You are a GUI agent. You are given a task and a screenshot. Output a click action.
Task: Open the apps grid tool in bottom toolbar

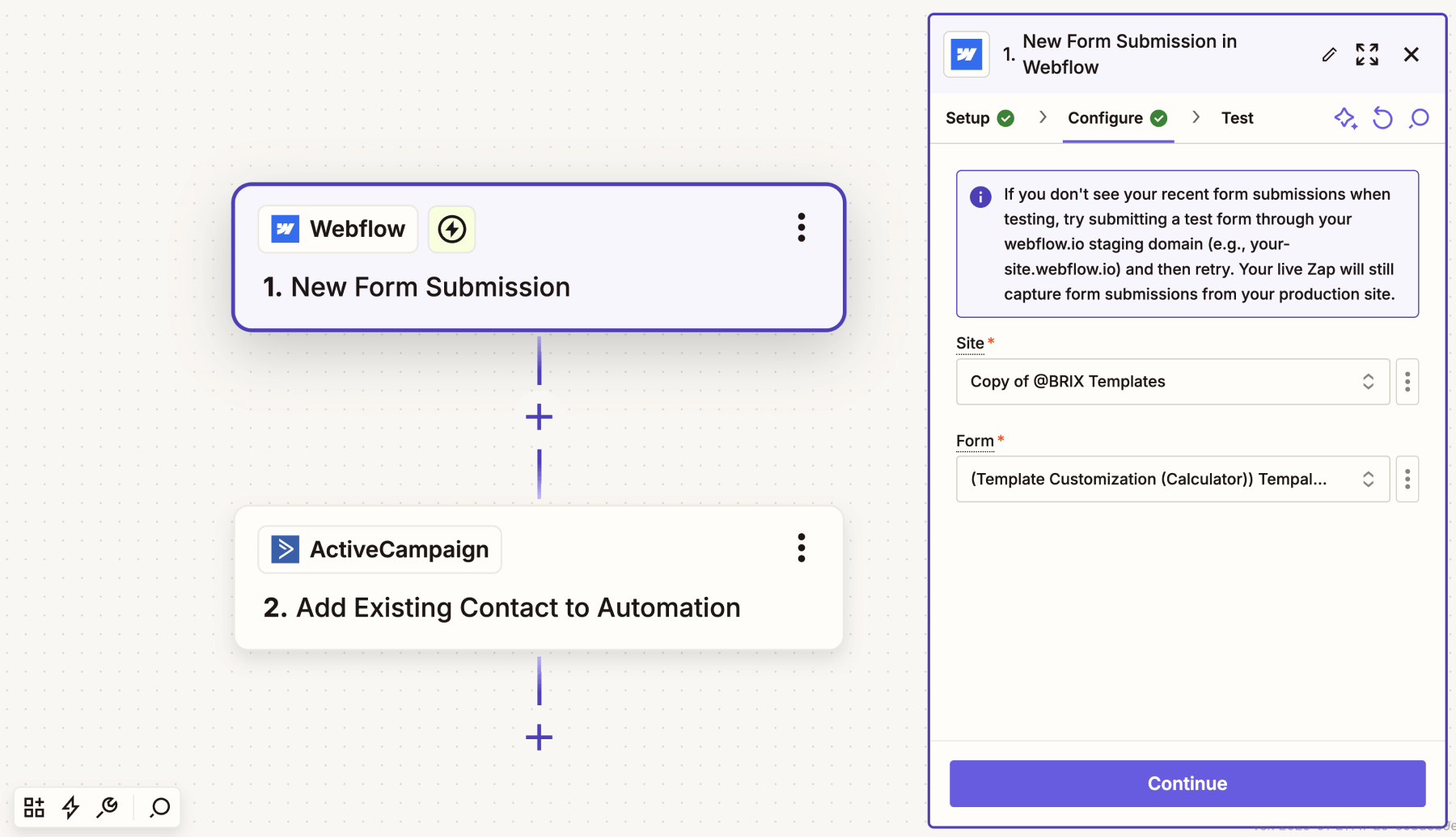tap(34, 807)
